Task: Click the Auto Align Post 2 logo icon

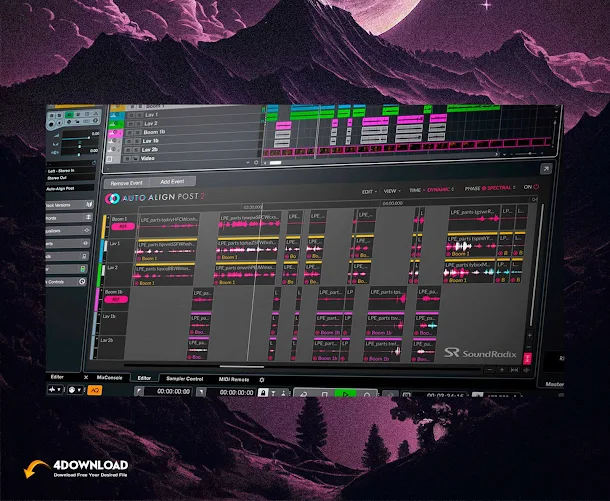Action: coord(112,198)
